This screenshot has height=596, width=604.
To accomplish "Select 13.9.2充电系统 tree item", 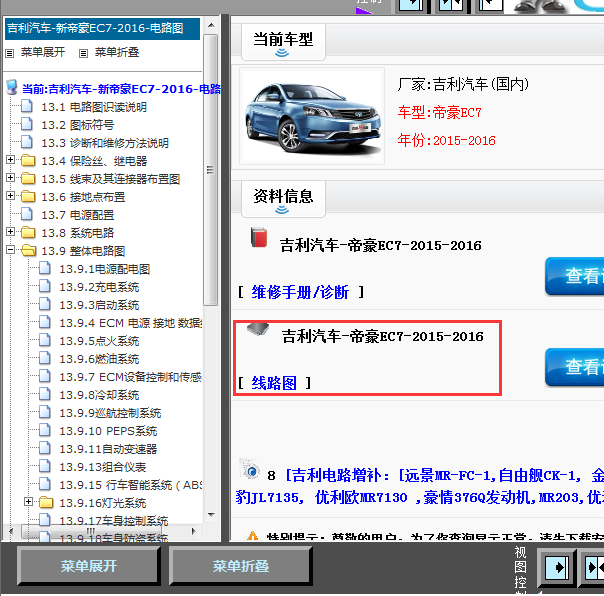I will point(99,287).
